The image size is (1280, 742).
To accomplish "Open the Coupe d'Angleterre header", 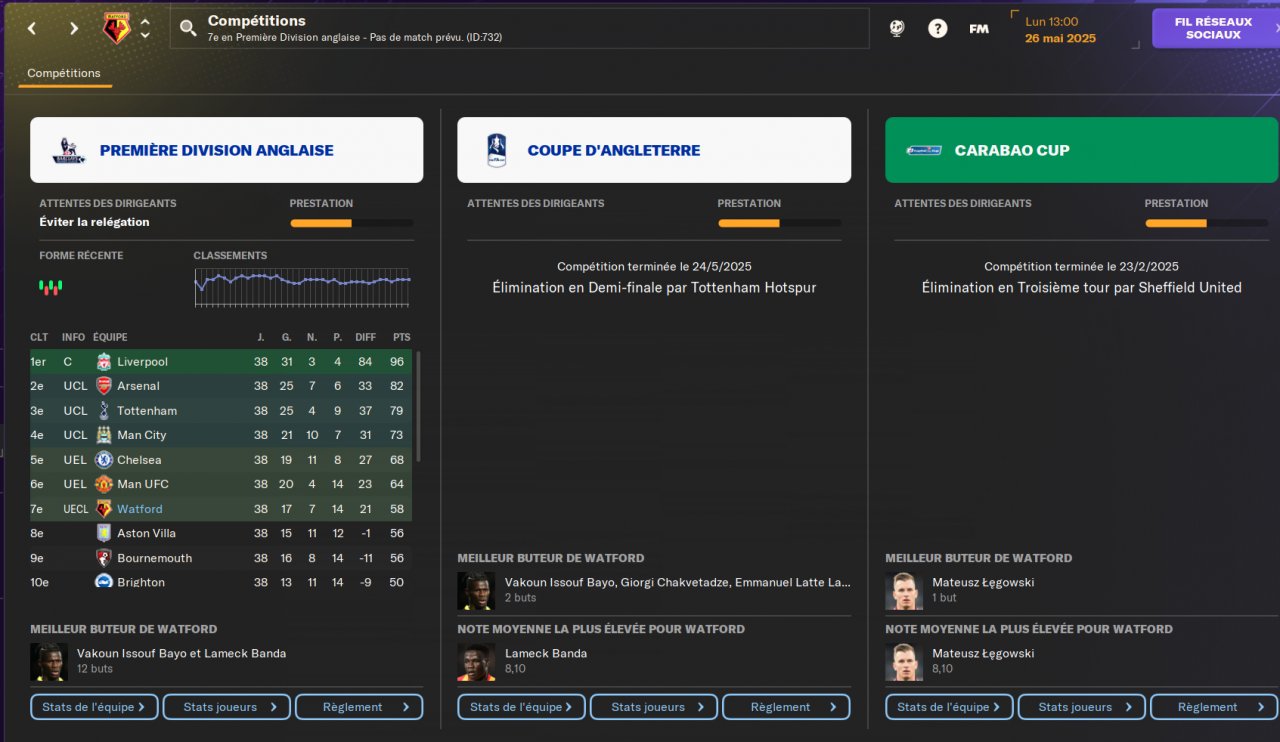I will click(x=654, y=150).
